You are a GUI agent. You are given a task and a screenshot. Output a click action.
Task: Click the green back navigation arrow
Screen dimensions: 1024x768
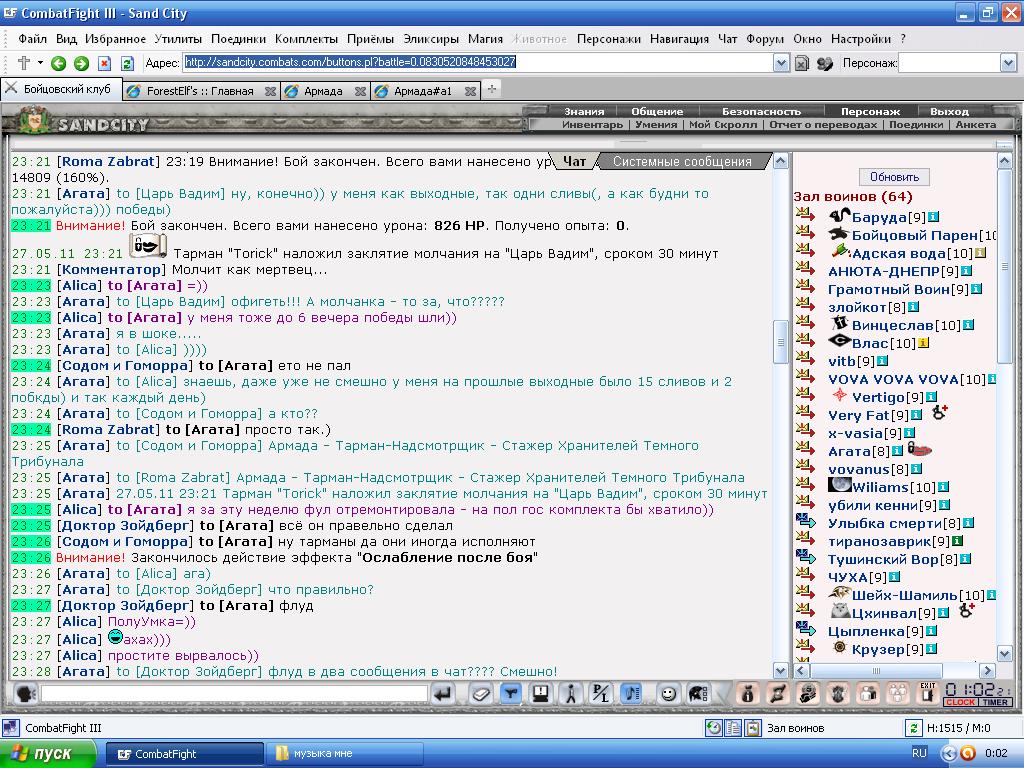coord(58,63)
